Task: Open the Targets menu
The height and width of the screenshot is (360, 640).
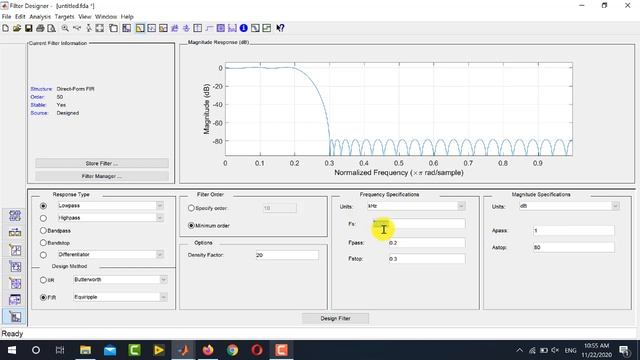Action: click(x=64, y=17)
